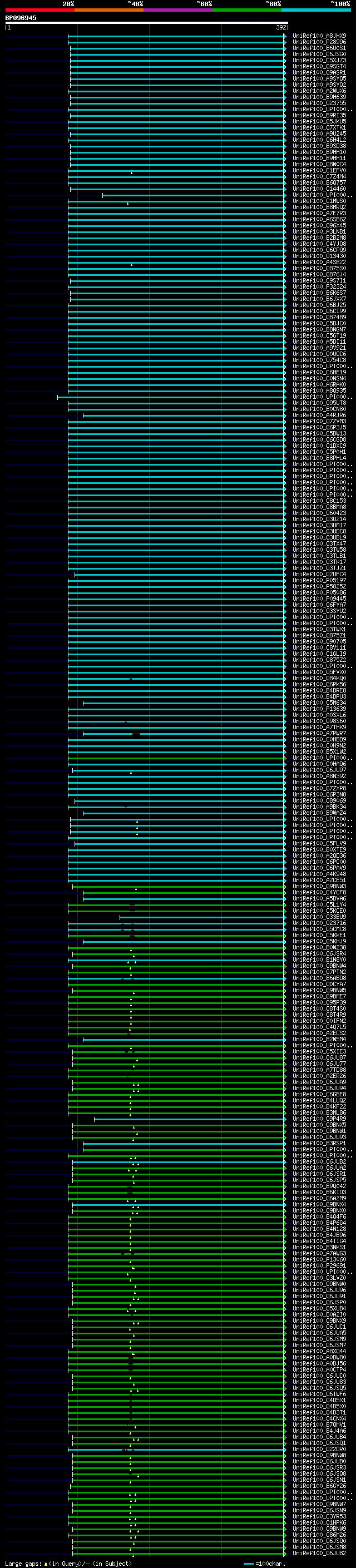Open entry UniRef100_A2WUX6

click(319, 91)
